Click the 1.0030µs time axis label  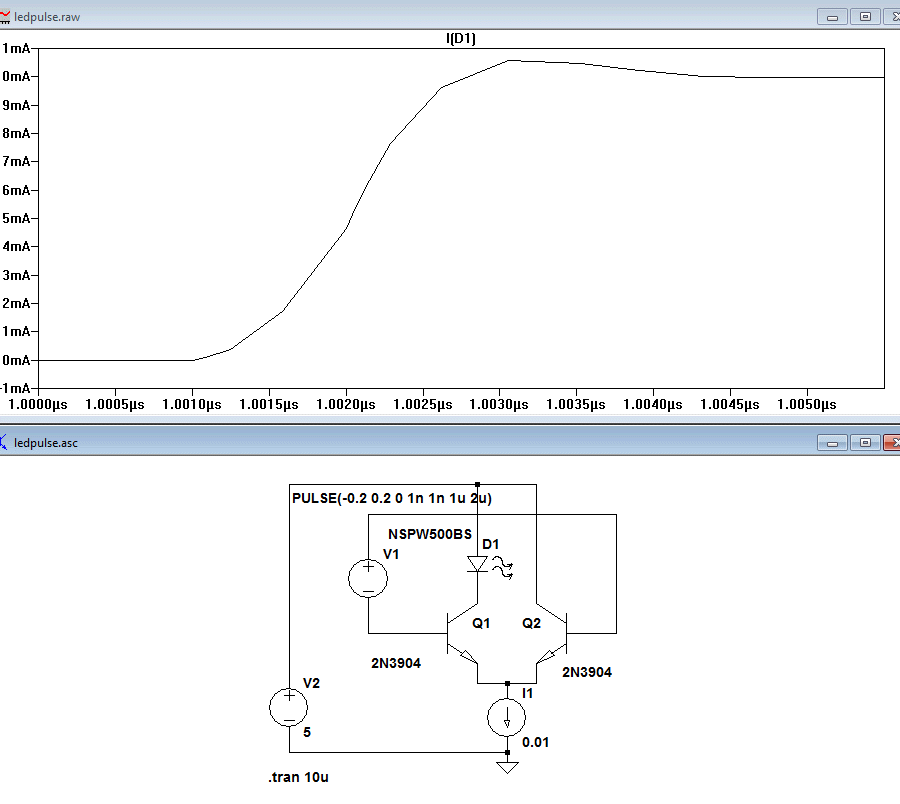tap(499, 405)
